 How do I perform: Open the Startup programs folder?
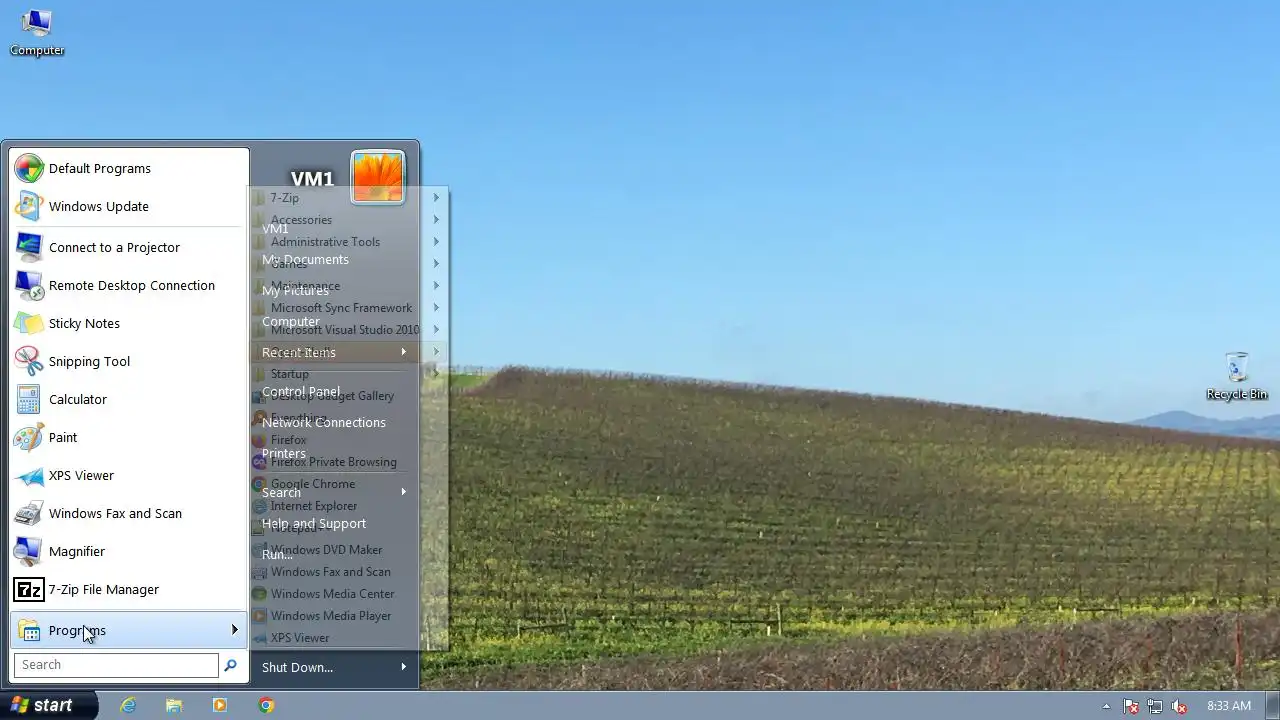click(348, 374)
